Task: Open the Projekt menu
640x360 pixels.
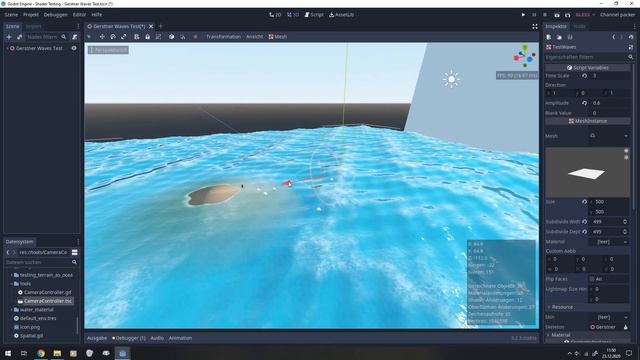Action: pos(31,15)
